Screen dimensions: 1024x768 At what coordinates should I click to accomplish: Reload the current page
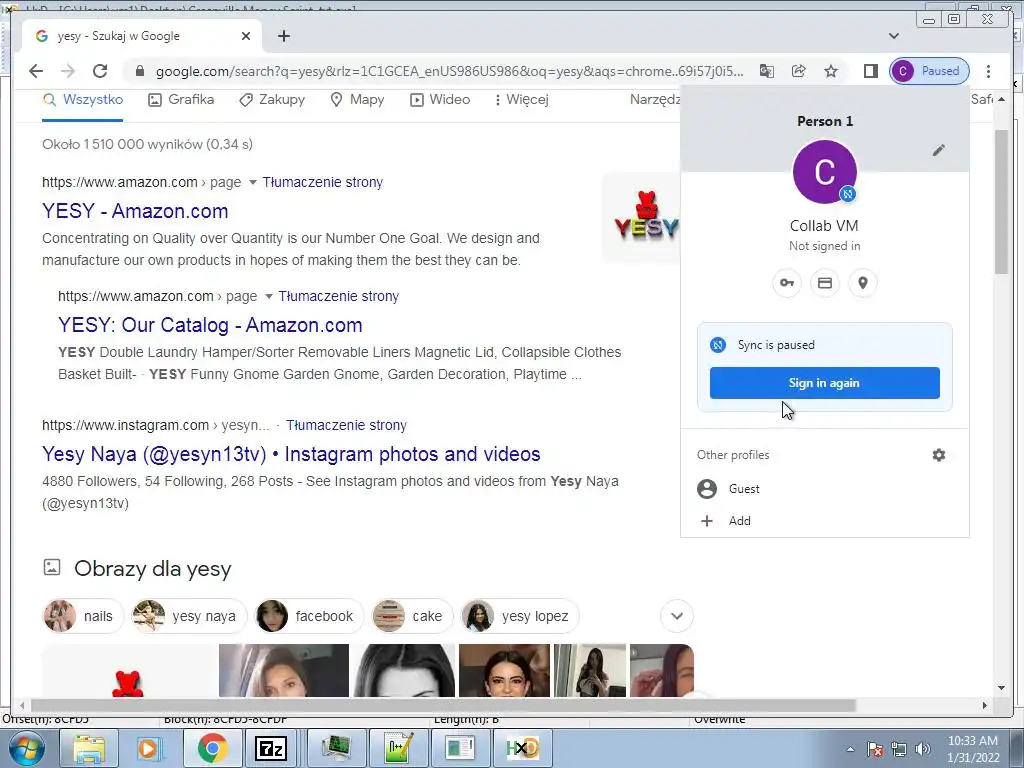coord(100,71)
